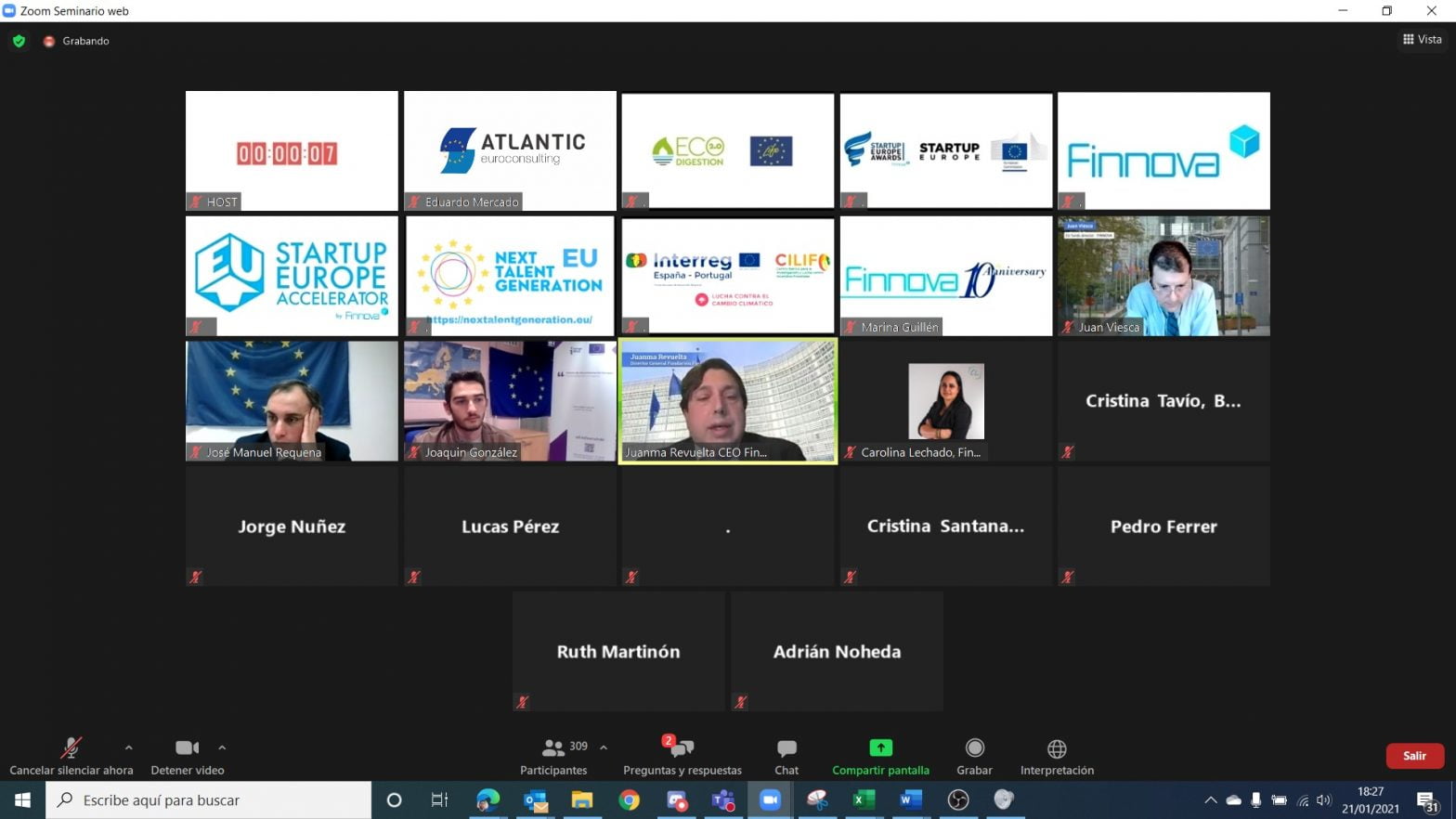Click the red Salir button
Viewport: 1456px width, 819px height.
coord(1414,756)
